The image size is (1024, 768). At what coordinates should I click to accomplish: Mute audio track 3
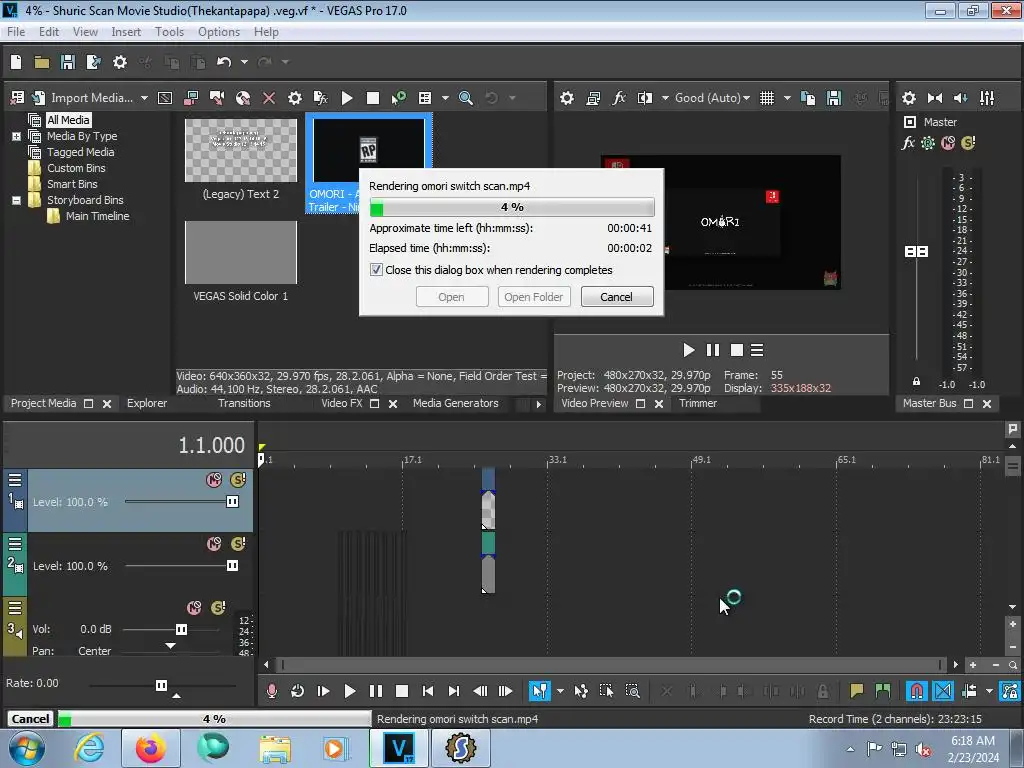click(x=194, y=608)
